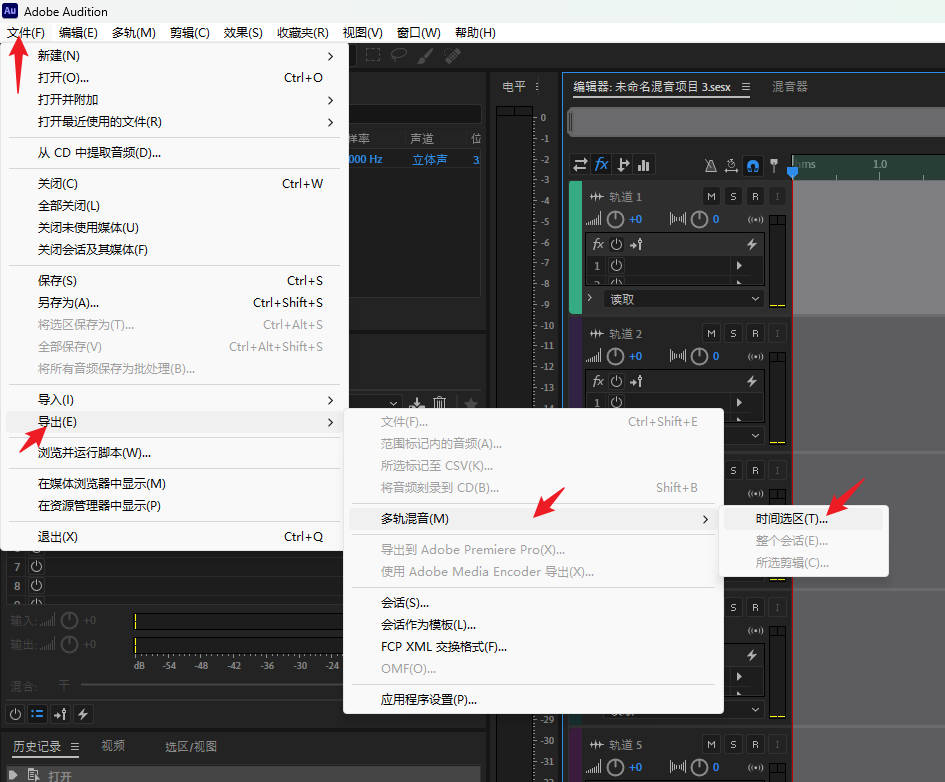Click the blue playhead marker on the timeline
The image size is (945, 782).
pyautogui.click(x=793, y=172)
